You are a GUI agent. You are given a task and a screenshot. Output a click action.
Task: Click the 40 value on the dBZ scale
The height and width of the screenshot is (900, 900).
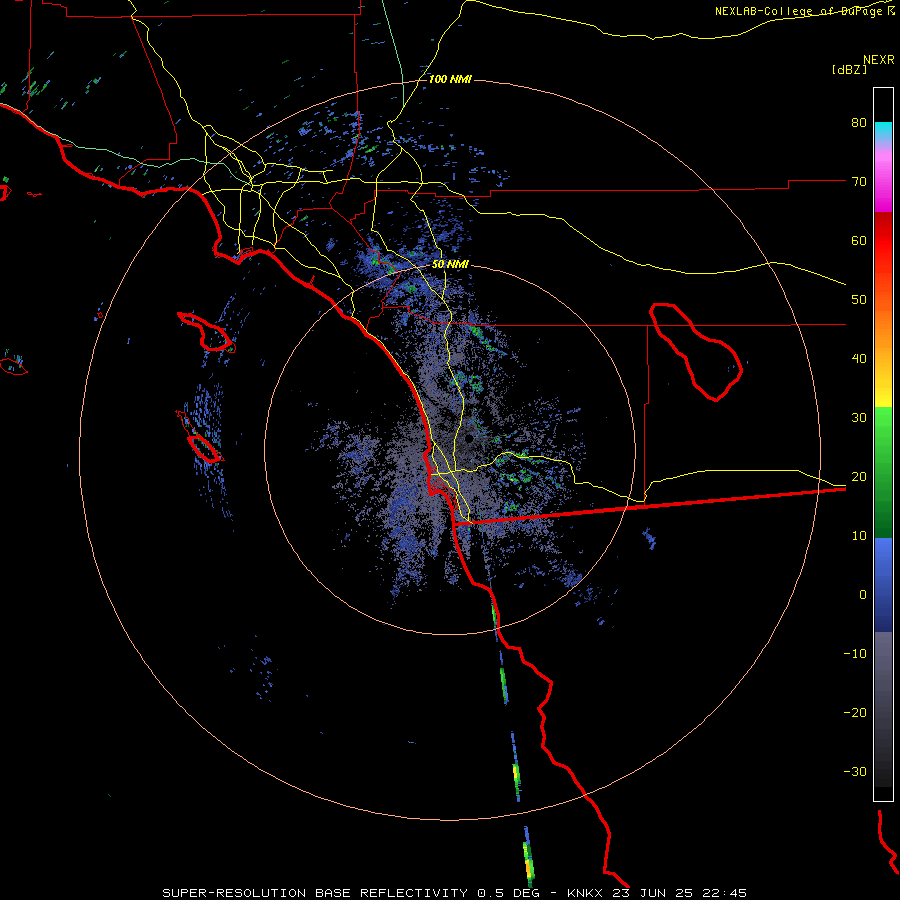tap(859, 359)
